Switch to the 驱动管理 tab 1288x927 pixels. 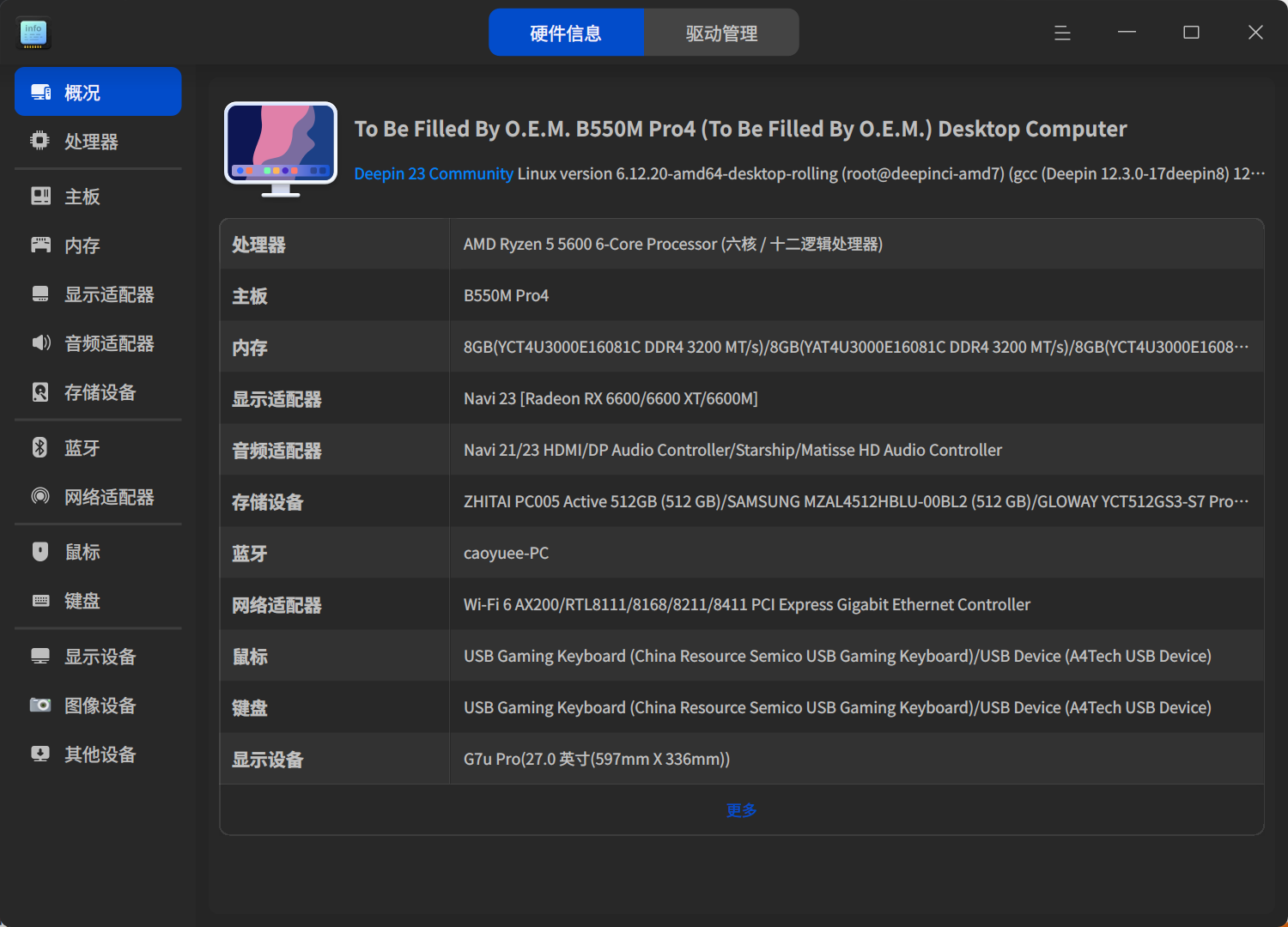(x=721, y=33)
